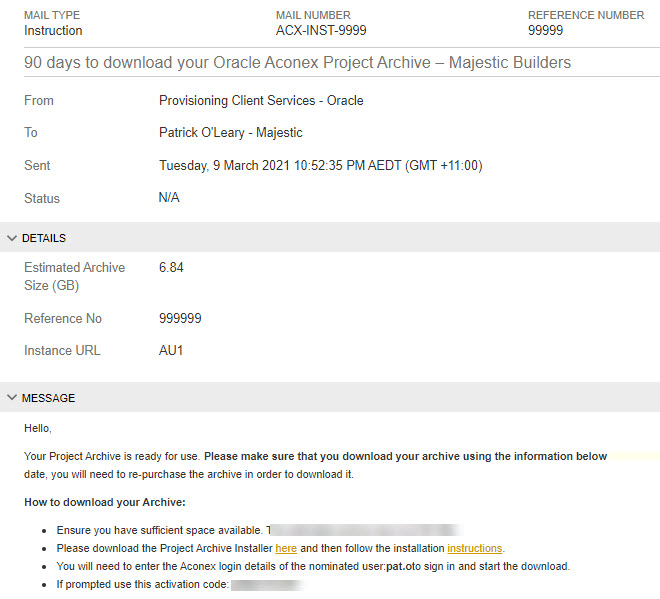Image resolution: width=660 pixels, height=599 pixels.
Task: Click the reference number 99999 at top
Action: tap(546, 31)
